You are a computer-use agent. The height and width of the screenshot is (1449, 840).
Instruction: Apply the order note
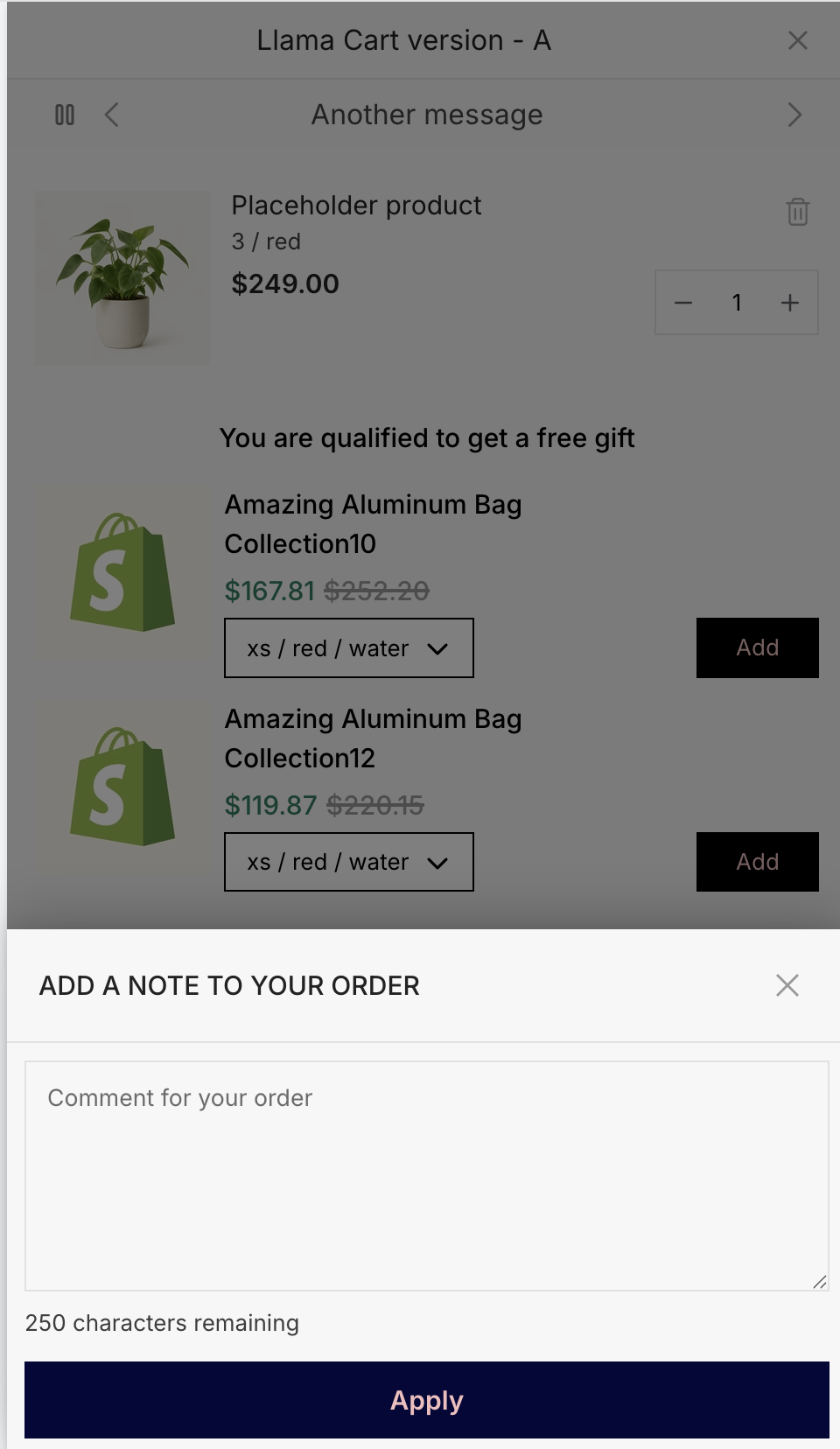(427, 1400)
